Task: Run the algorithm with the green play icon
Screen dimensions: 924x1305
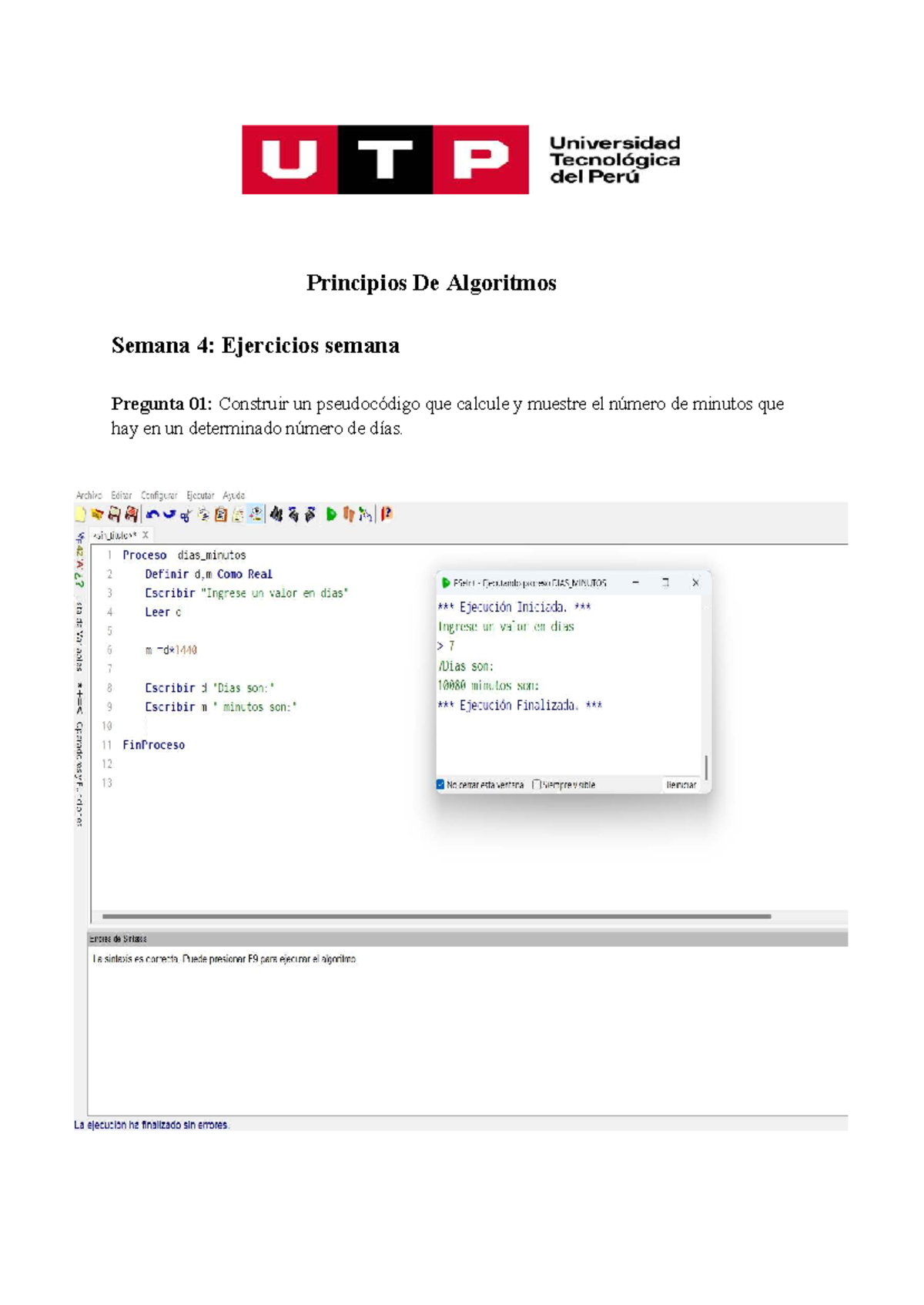Action: pos(331,515)
